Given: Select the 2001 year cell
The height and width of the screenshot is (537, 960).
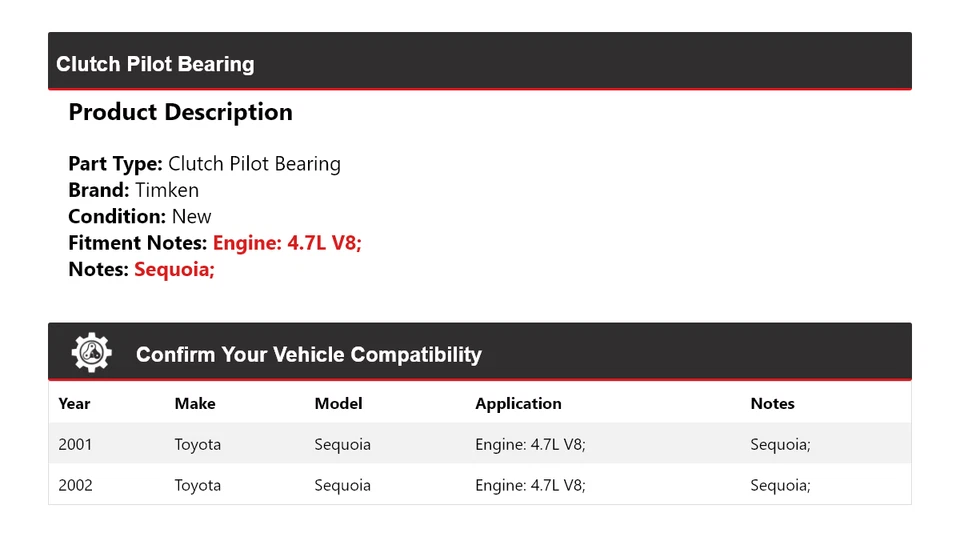Looking at the screenshot, I should pos(75,444).
